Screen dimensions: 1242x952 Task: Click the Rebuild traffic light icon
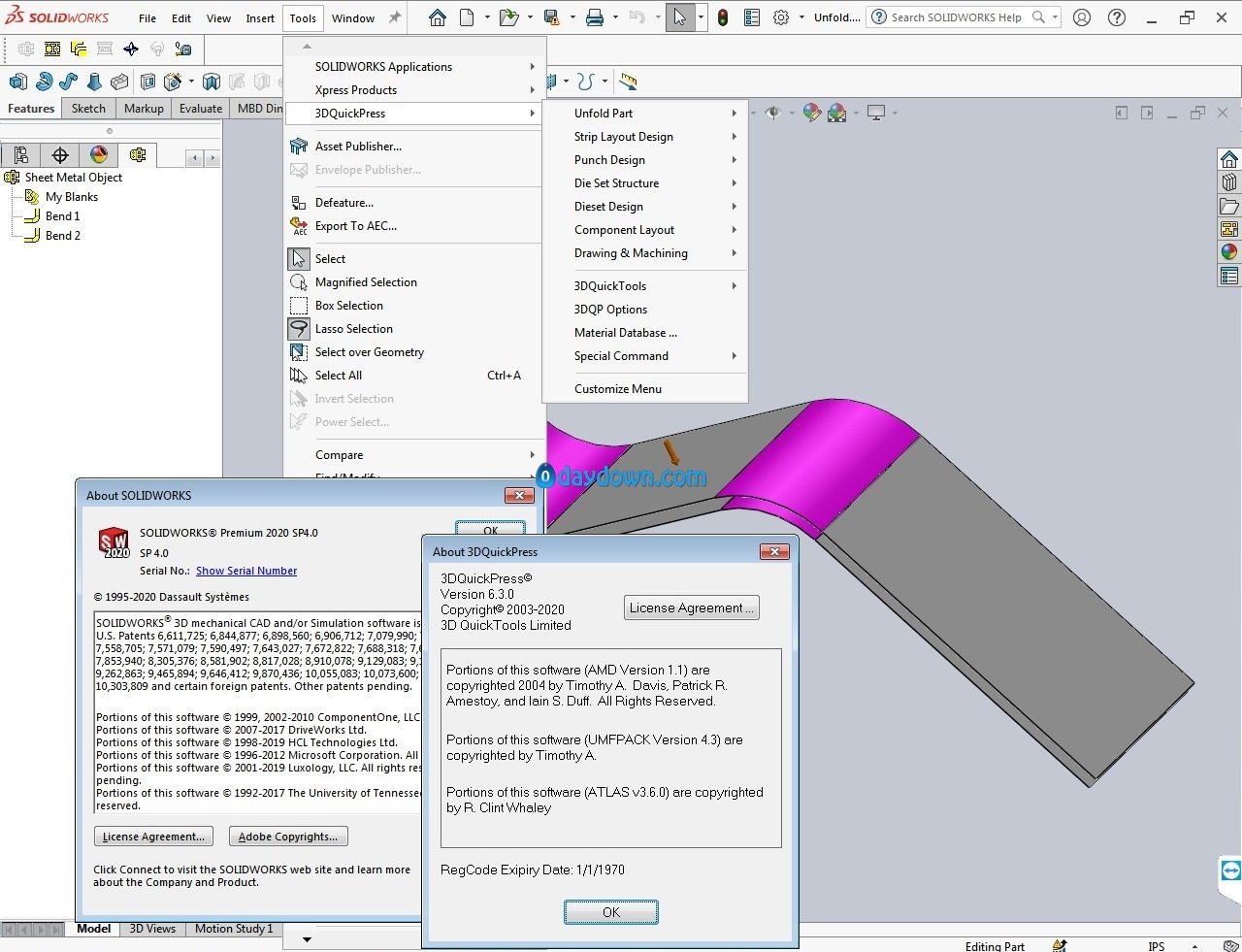click(x=723, y=17)
